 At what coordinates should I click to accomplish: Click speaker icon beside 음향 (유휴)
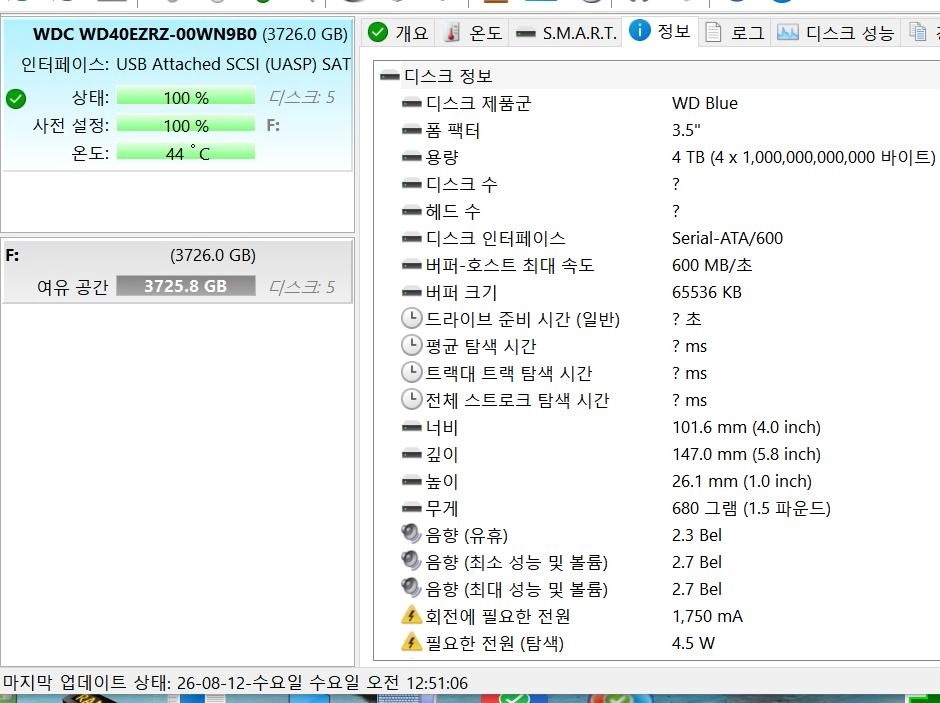[x=411, y=534]
